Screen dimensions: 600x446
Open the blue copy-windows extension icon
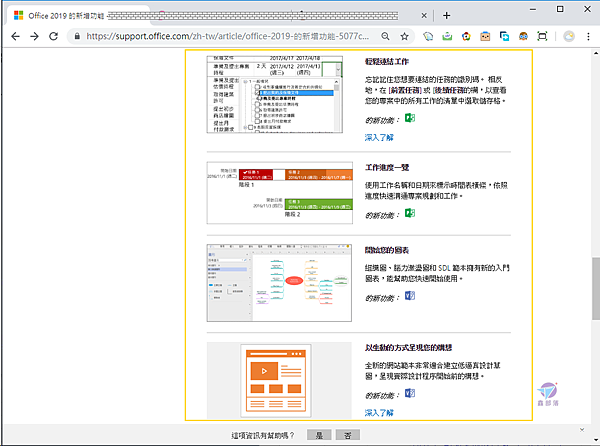(x=504, y=36)
